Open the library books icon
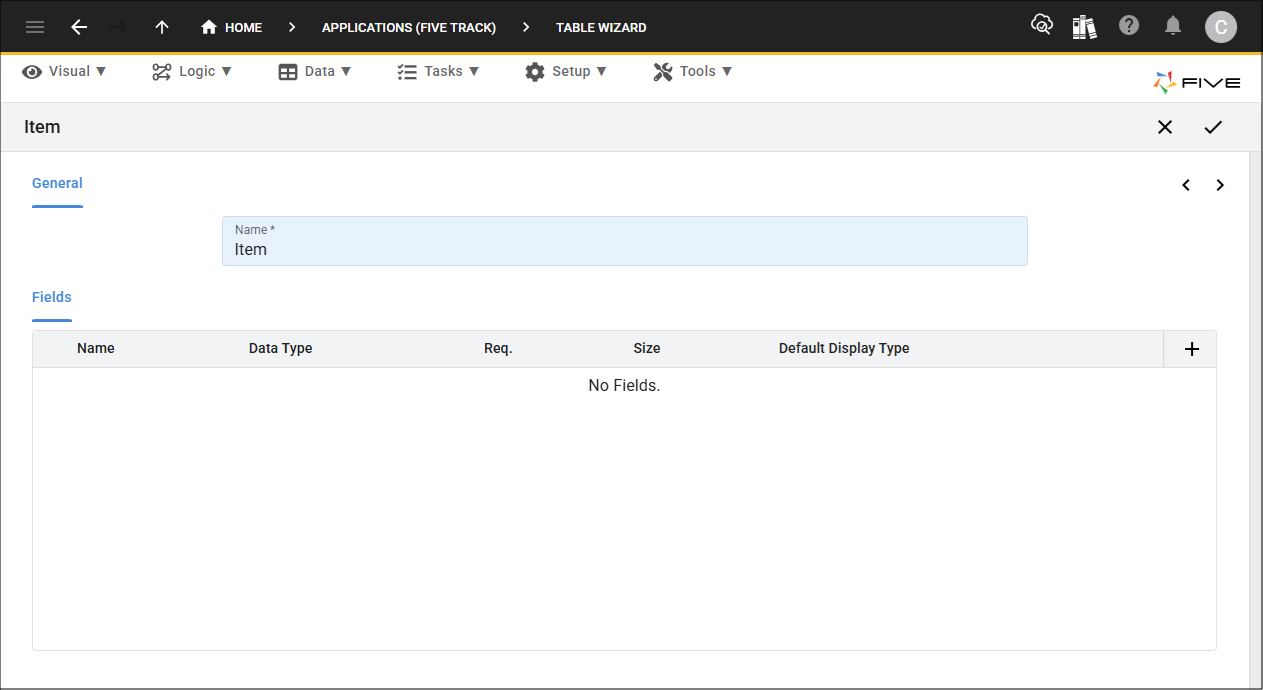The width and height of the screenshot is (1263, 690). [1084, 27]
